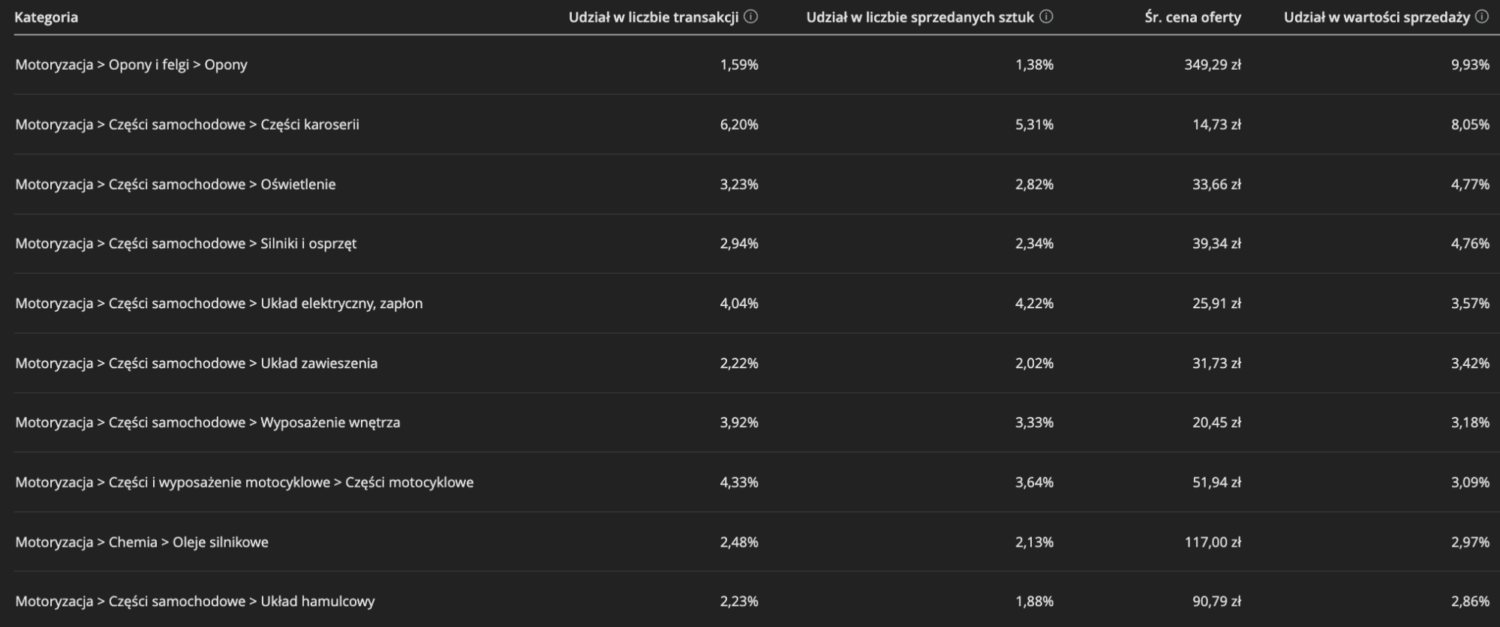Sort by Kategoria column header
The height and width of the screenshot is (627, 1500).
click(x=46, y=17)
